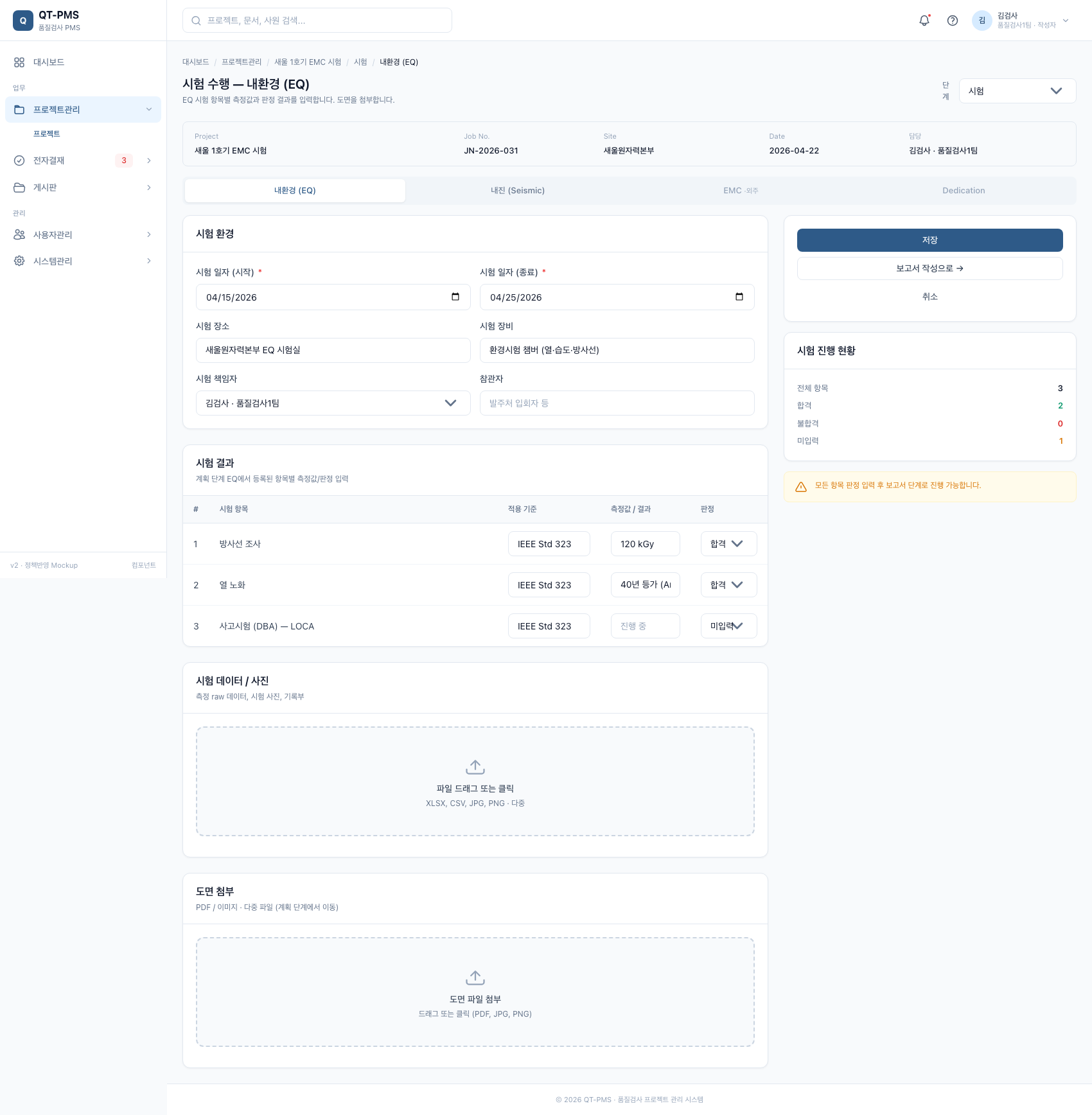The image size is (1092, 1115).
Task: Open calendar picker for start date
Action: (x=455, y=297)
